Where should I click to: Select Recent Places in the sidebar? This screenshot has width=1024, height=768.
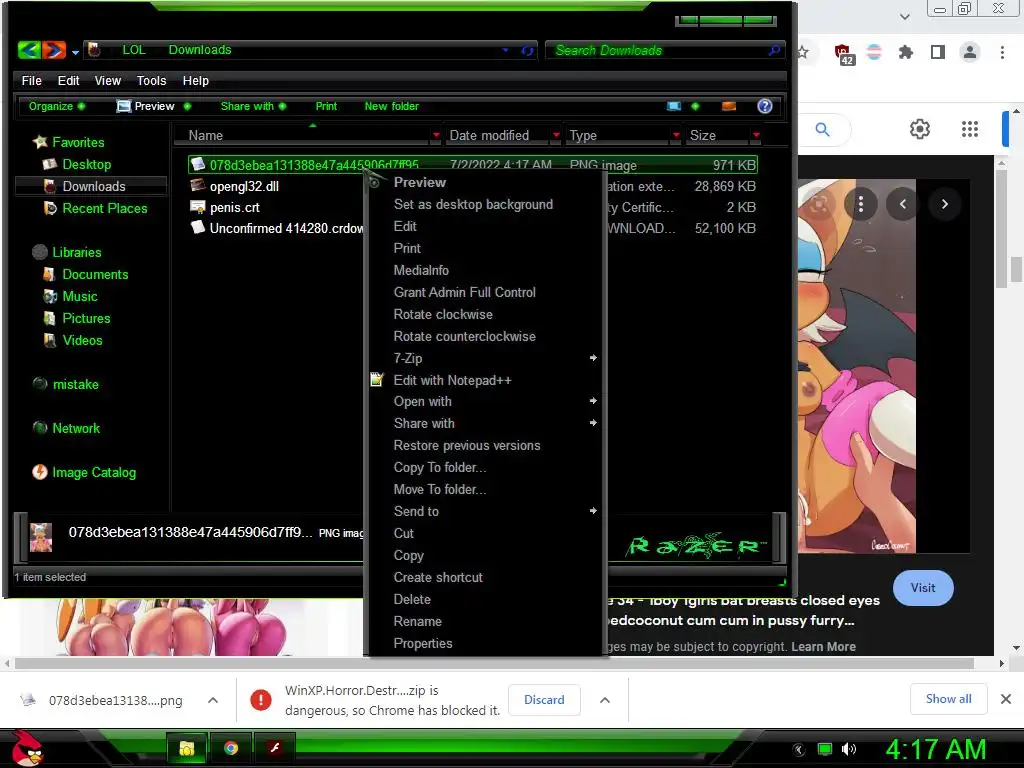[x=95, y=208]
